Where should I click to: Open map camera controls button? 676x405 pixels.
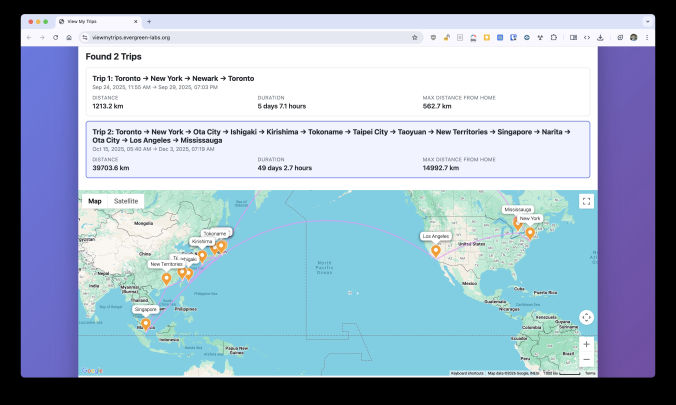(x=586, y=317)
